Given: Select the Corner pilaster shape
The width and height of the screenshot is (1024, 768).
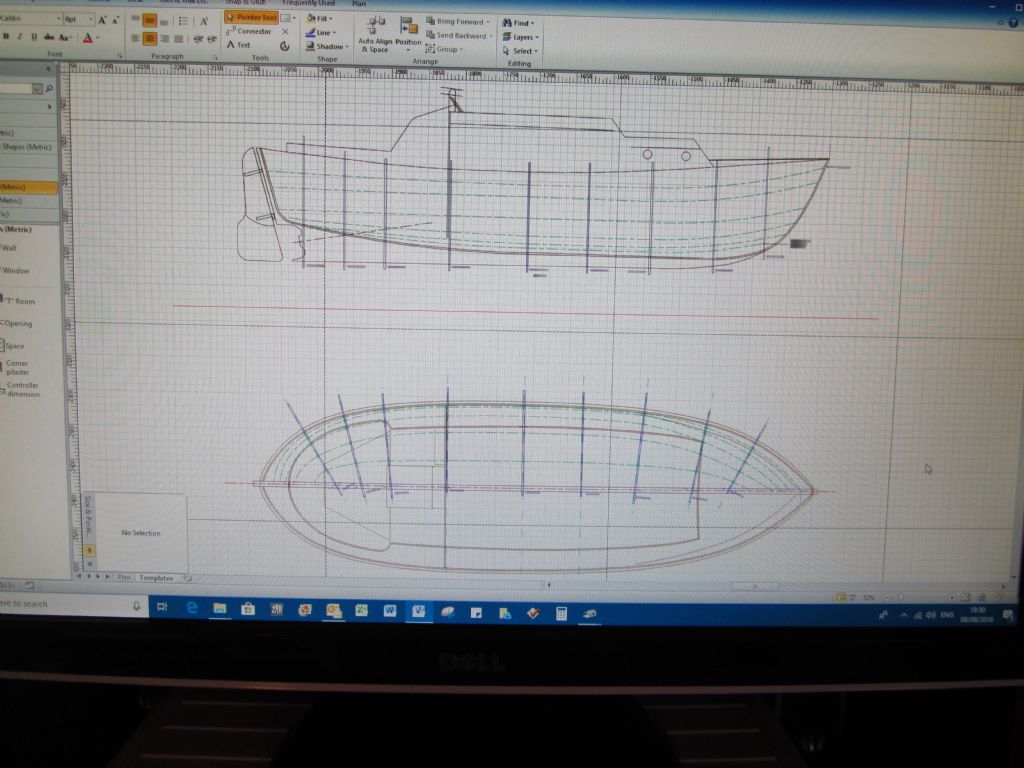Looking at the screenshot, I should pos(16,368).
